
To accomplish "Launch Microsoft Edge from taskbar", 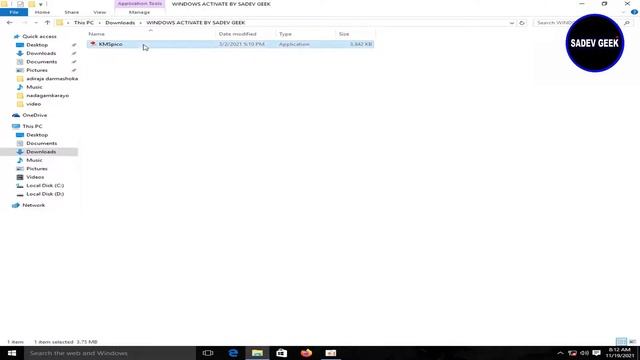I will click(233, 353).
